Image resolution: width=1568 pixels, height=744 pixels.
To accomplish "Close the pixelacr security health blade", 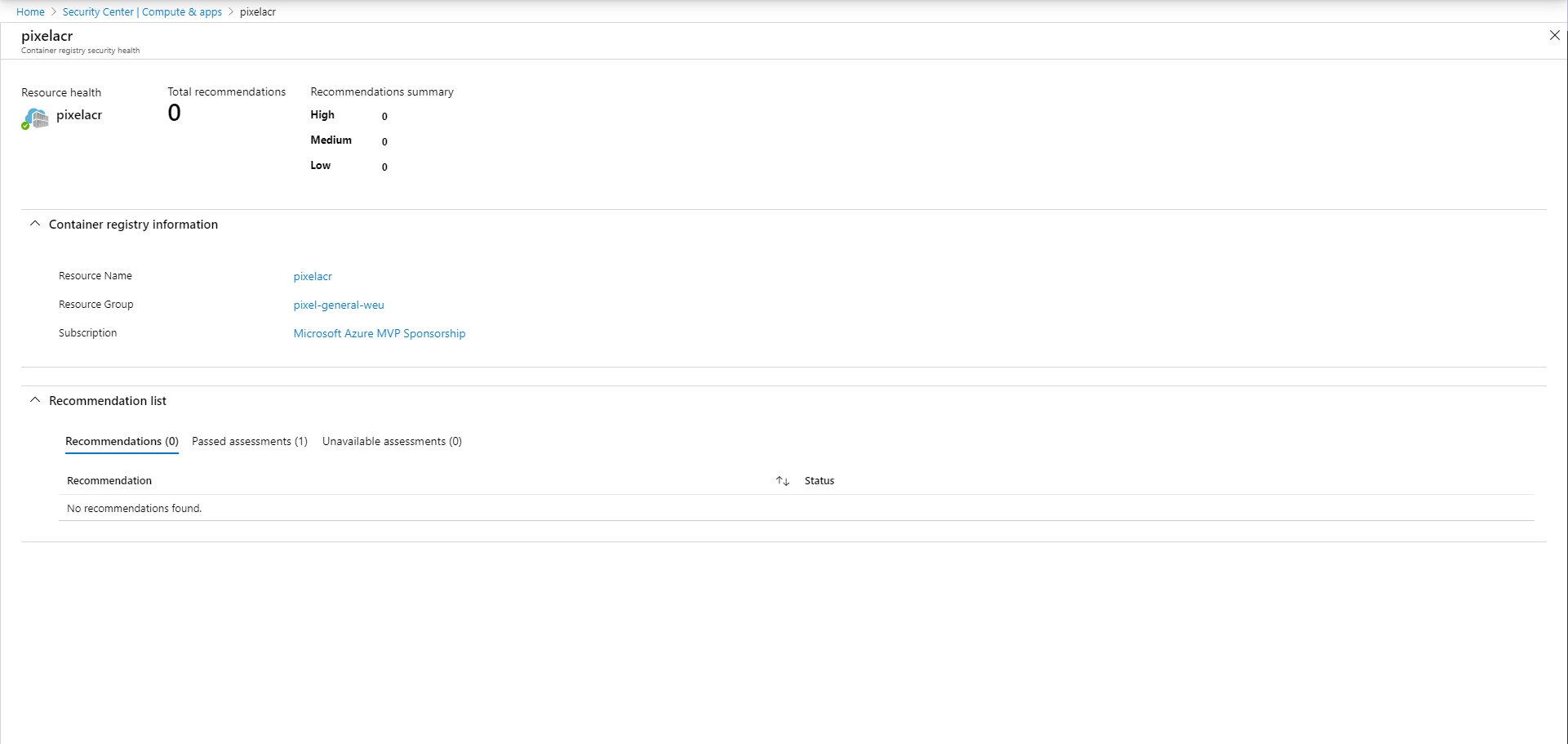I will pos(1554,35).
